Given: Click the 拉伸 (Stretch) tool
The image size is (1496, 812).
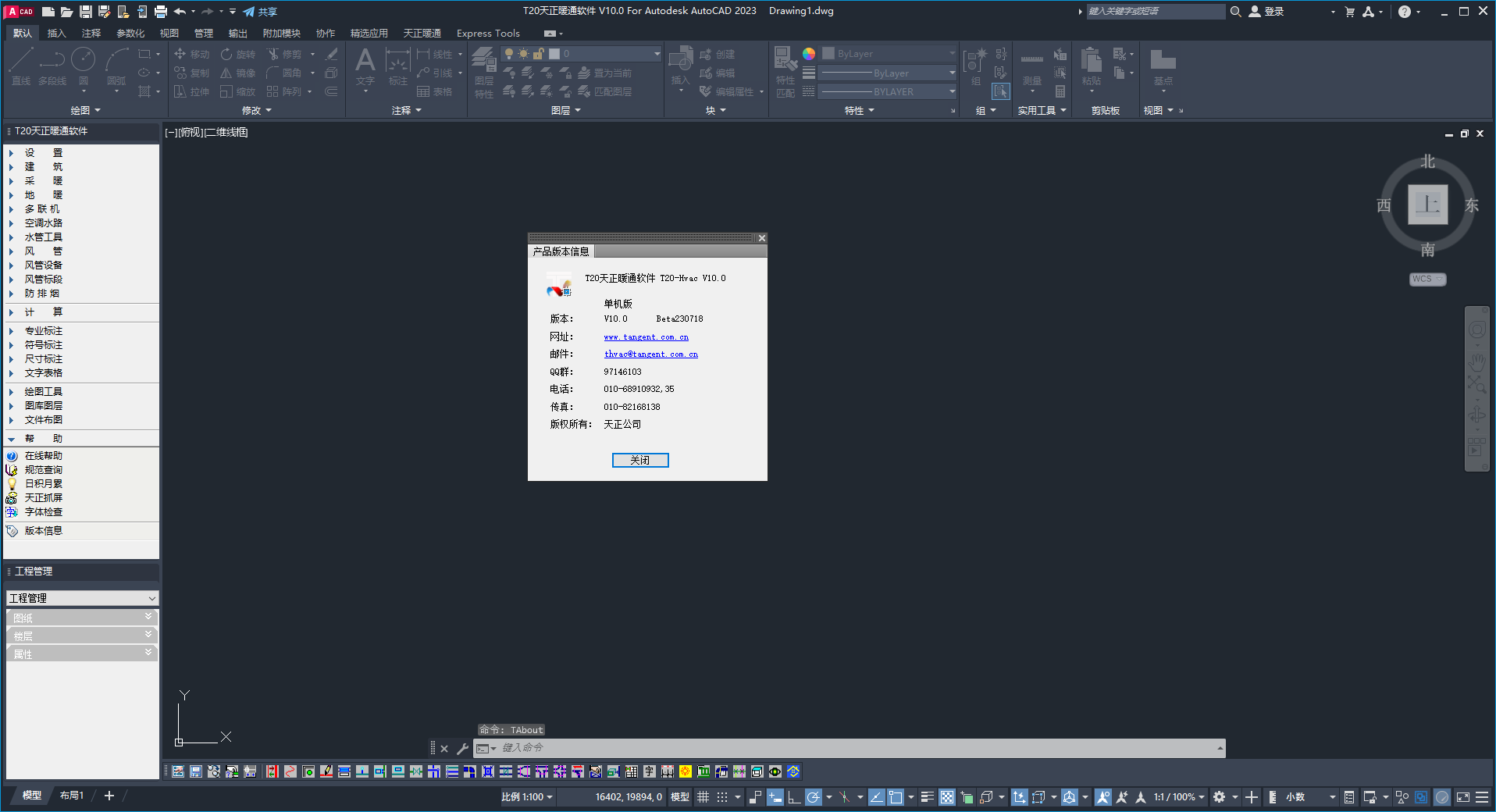Looking at the screenshot, I should point(192,91).
